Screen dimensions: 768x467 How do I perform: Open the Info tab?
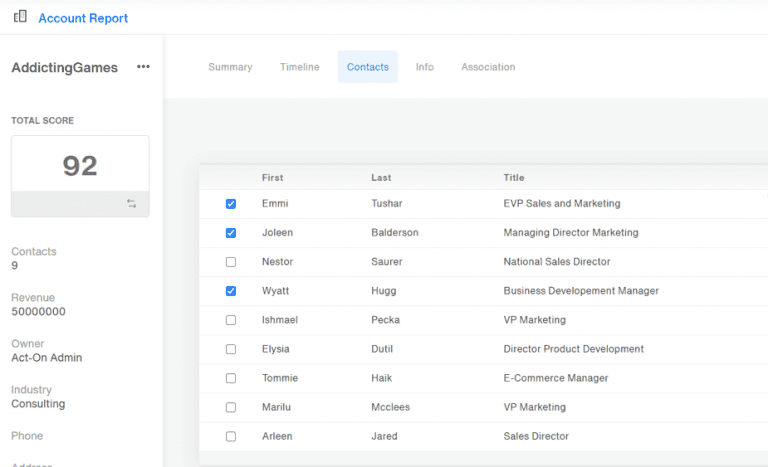425,67
